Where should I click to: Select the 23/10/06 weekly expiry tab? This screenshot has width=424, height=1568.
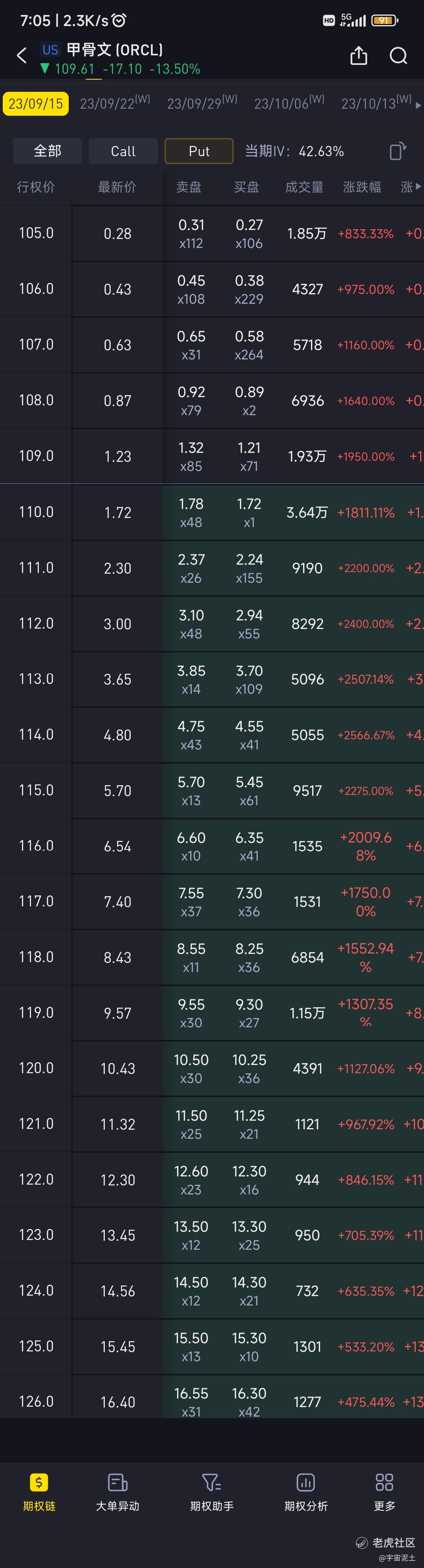[x=289, y=103]
